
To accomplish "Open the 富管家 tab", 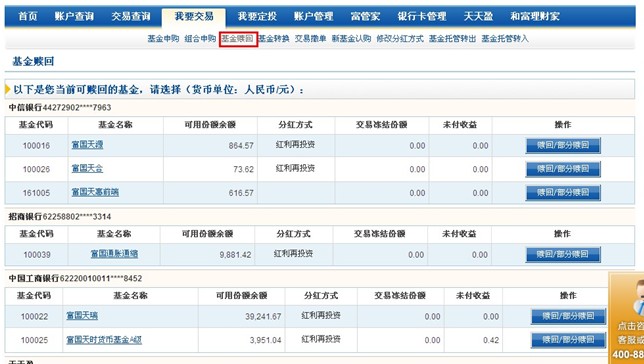I will [x=365, y=16].
